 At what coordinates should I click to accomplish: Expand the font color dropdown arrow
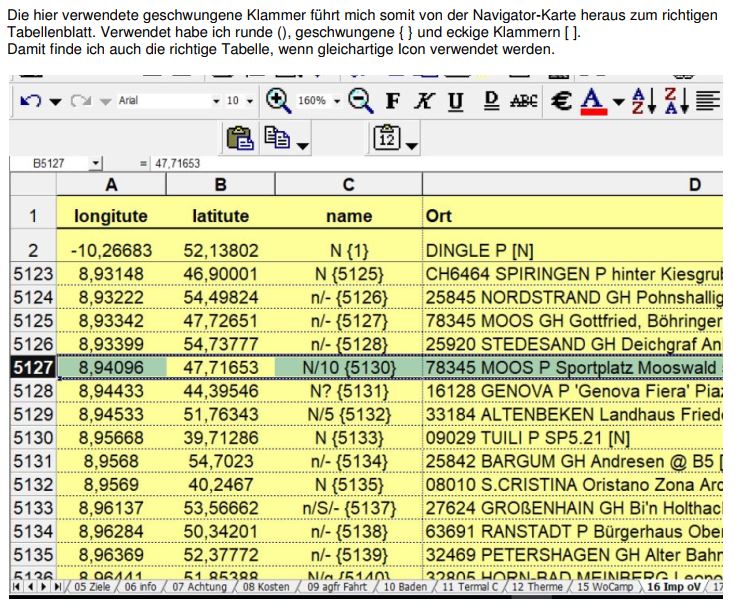click(x=618, y=101)
